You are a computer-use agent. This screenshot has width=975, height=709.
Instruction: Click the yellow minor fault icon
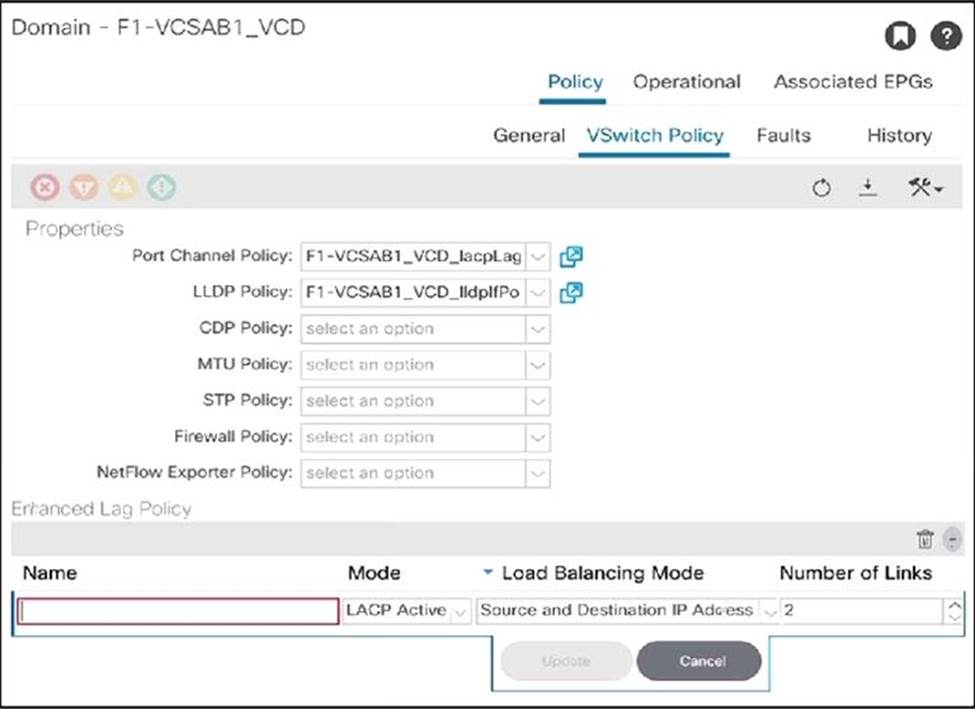[123, 187]
